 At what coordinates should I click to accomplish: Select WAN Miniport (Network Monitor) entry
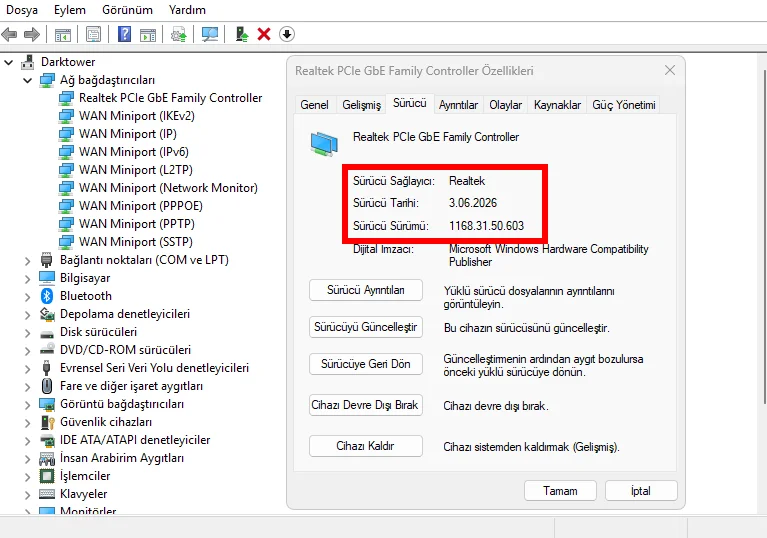coord(168,188)
